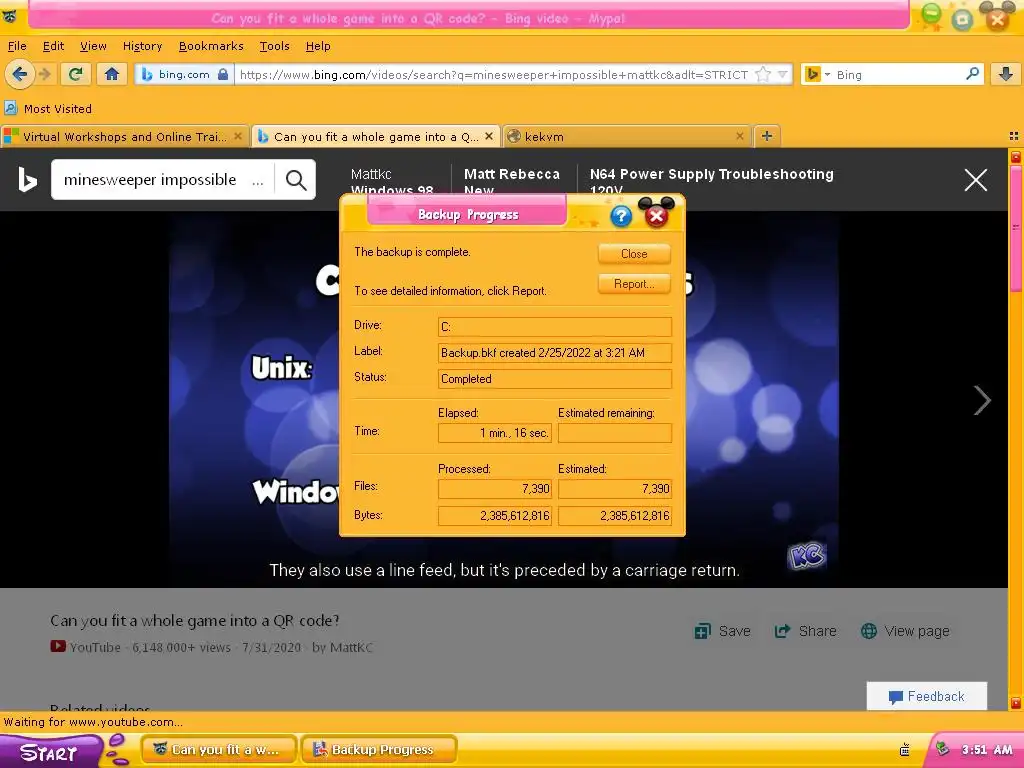The width and height of the screenshot is (1024, 768).
Task: Click the KC watermark logo in video
Action: pyautogui.click(x=807, y=556)
